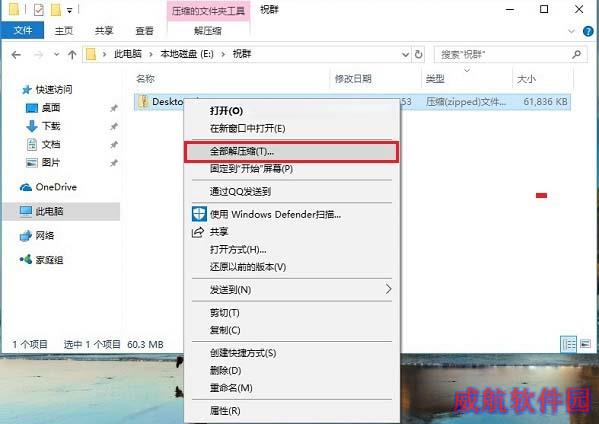The image size is (599, 424).
Task: Select the Desktop zip file icon
Action: pos(143,102)
